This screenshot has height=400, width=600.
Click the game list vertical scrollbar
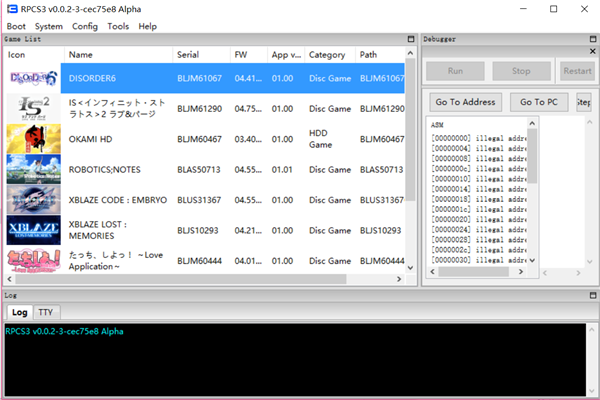point(410,130)
